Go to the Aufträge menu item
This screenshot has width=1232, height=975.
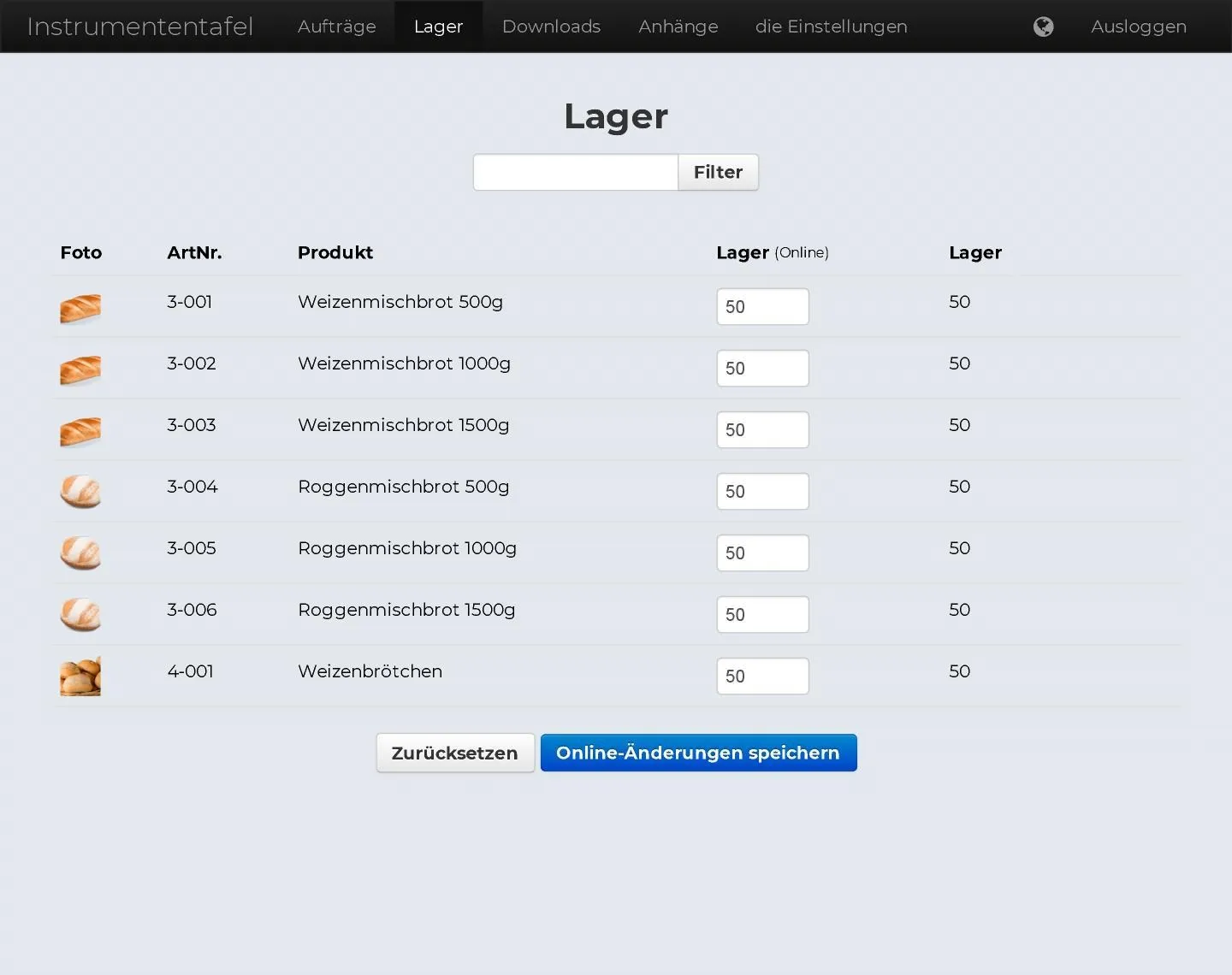[x=337, y=27]
